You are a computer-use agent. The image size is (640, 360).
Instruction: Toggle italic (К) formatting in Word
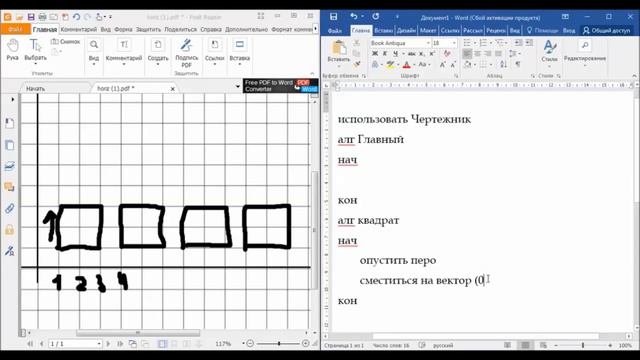(x=385, y=53)
